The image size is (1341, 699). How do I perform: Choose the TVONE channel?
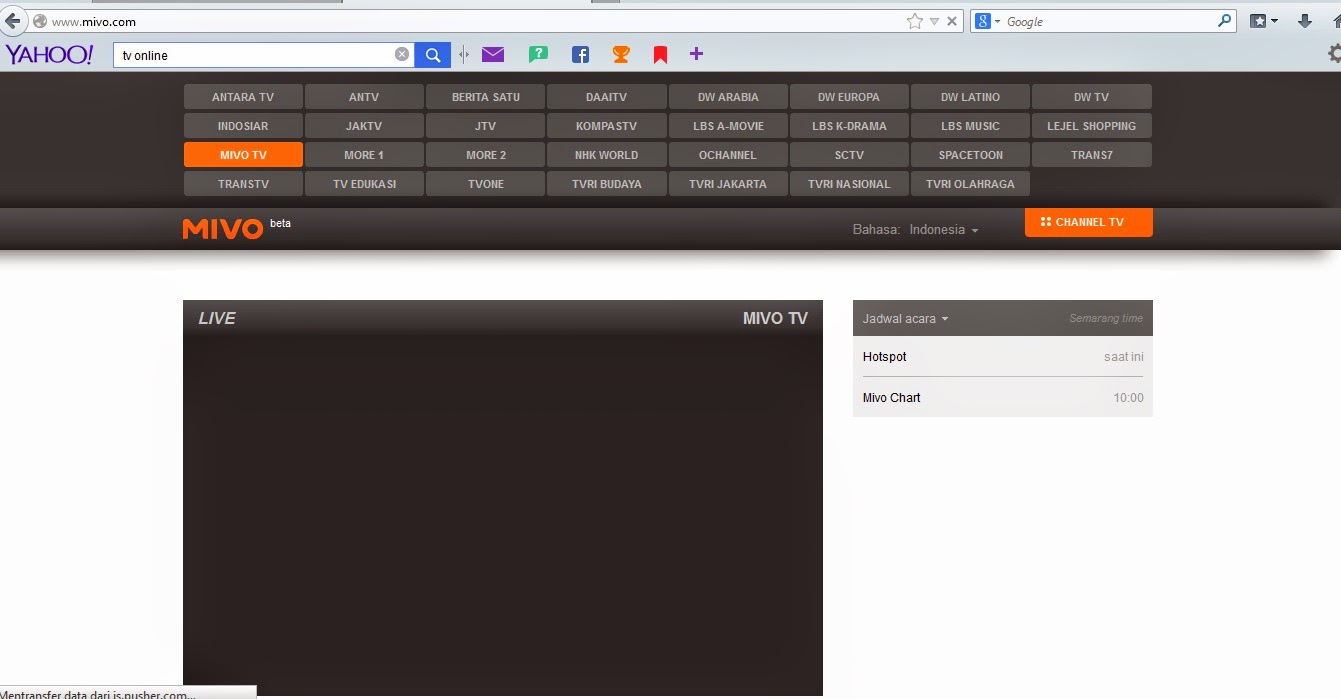486,184
